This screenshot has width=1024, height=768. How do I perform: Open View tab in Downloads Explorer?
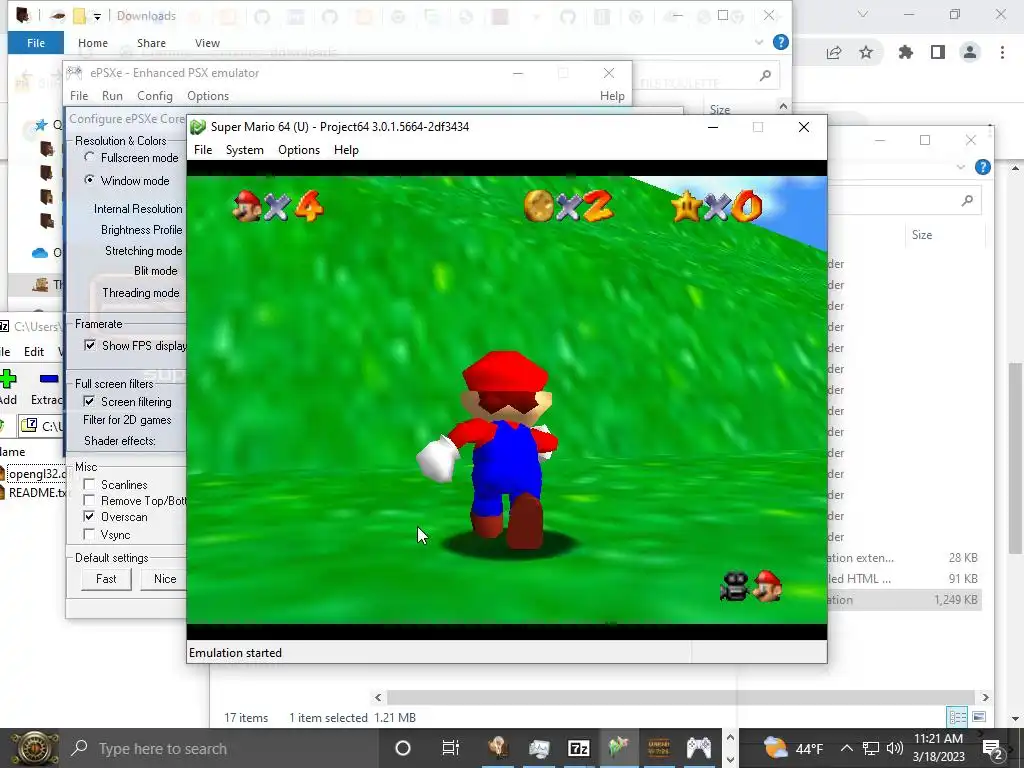click(x=207, y=43)
